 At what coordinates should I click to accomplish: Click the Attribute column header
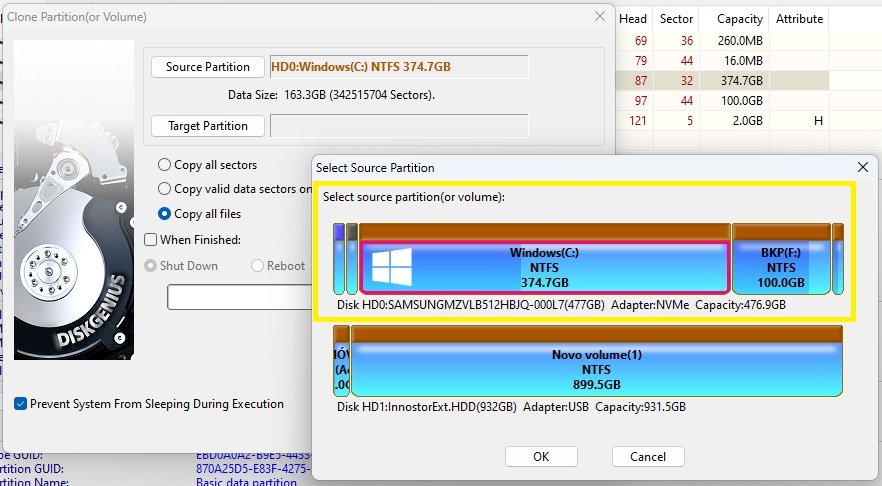click(x=799, y=19)
